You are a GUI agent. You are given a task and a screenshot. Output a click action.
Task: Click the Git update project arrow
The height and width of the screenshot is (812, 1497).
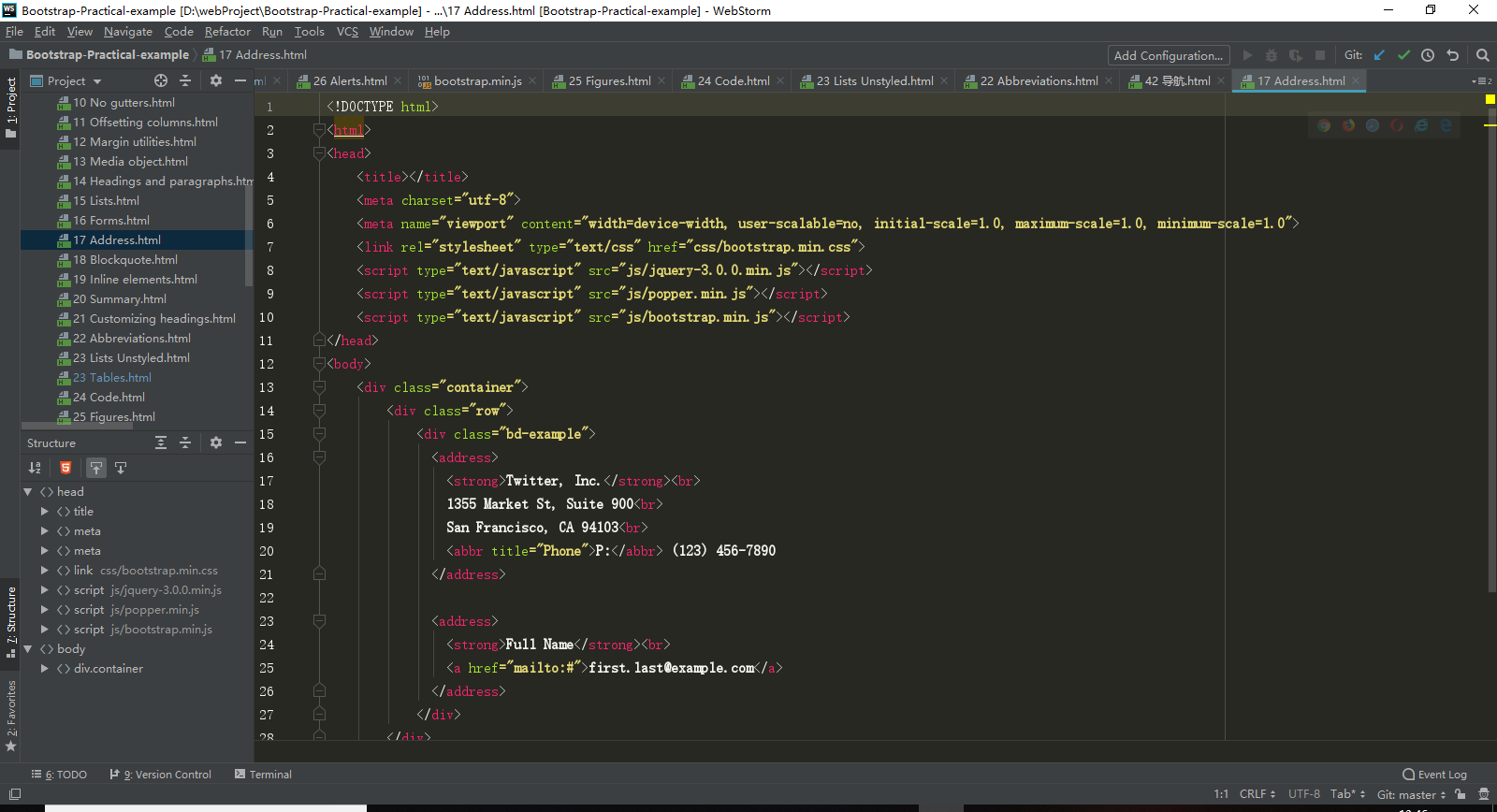pyautogui.click(x=1379, y=55)
